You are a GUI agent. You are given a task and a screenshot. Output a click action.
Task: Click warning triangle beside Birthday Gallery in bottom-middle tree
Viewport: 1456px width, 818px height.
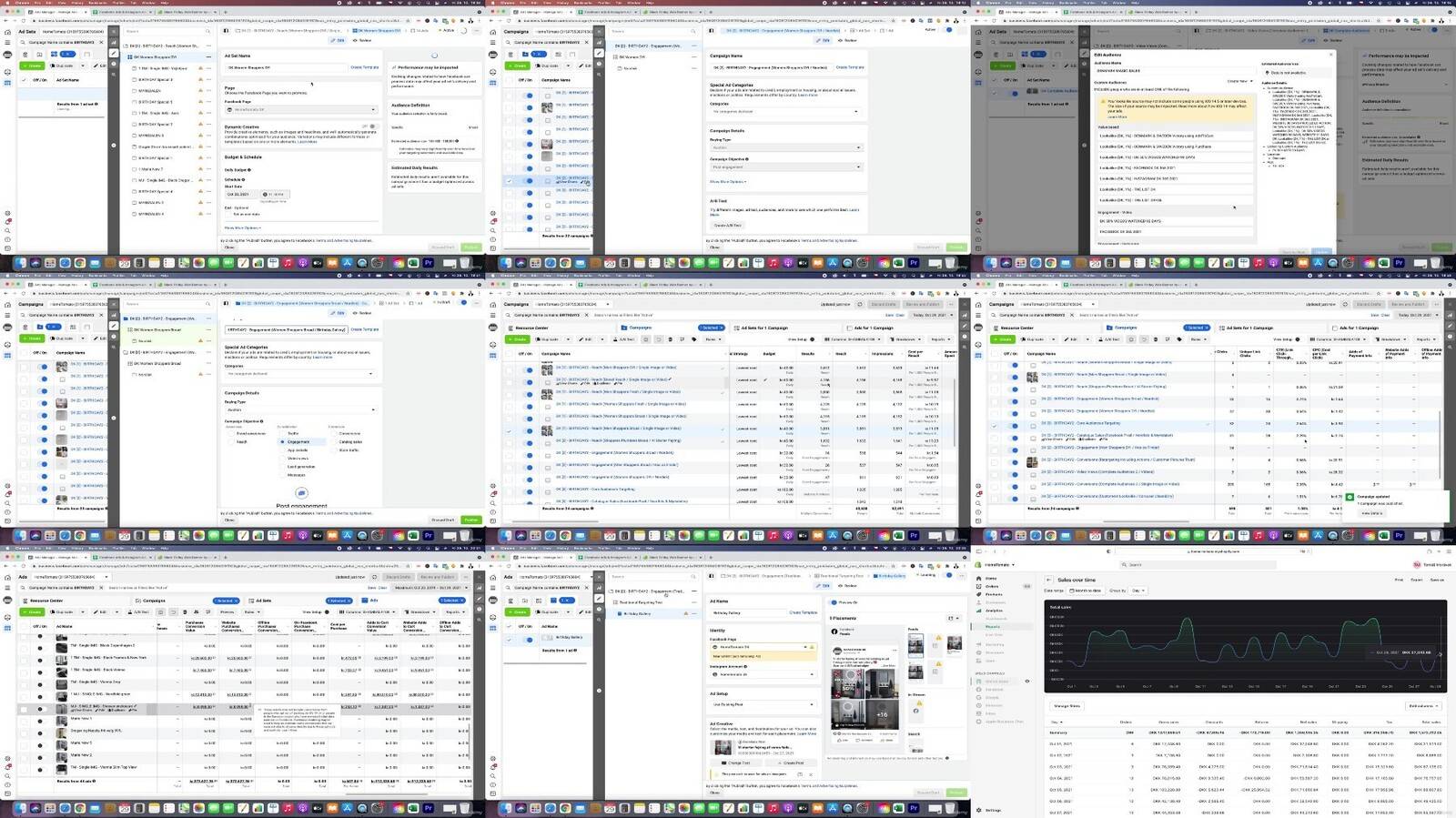pos(685,614)
